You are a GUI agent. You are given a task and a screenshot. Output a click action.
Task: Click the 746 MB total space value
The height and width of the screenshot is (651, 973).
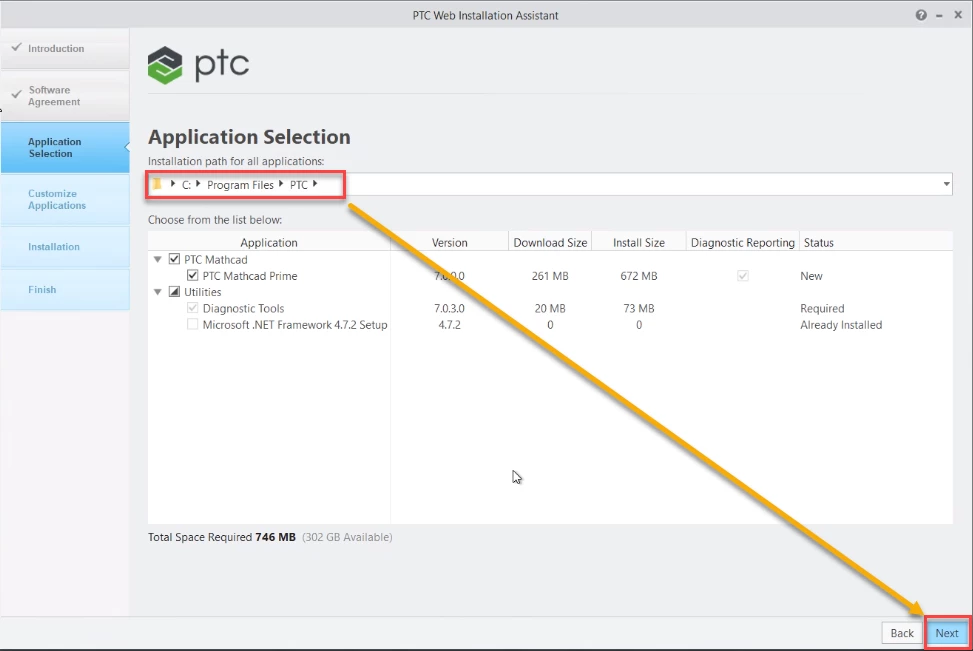tap(276, 537)
